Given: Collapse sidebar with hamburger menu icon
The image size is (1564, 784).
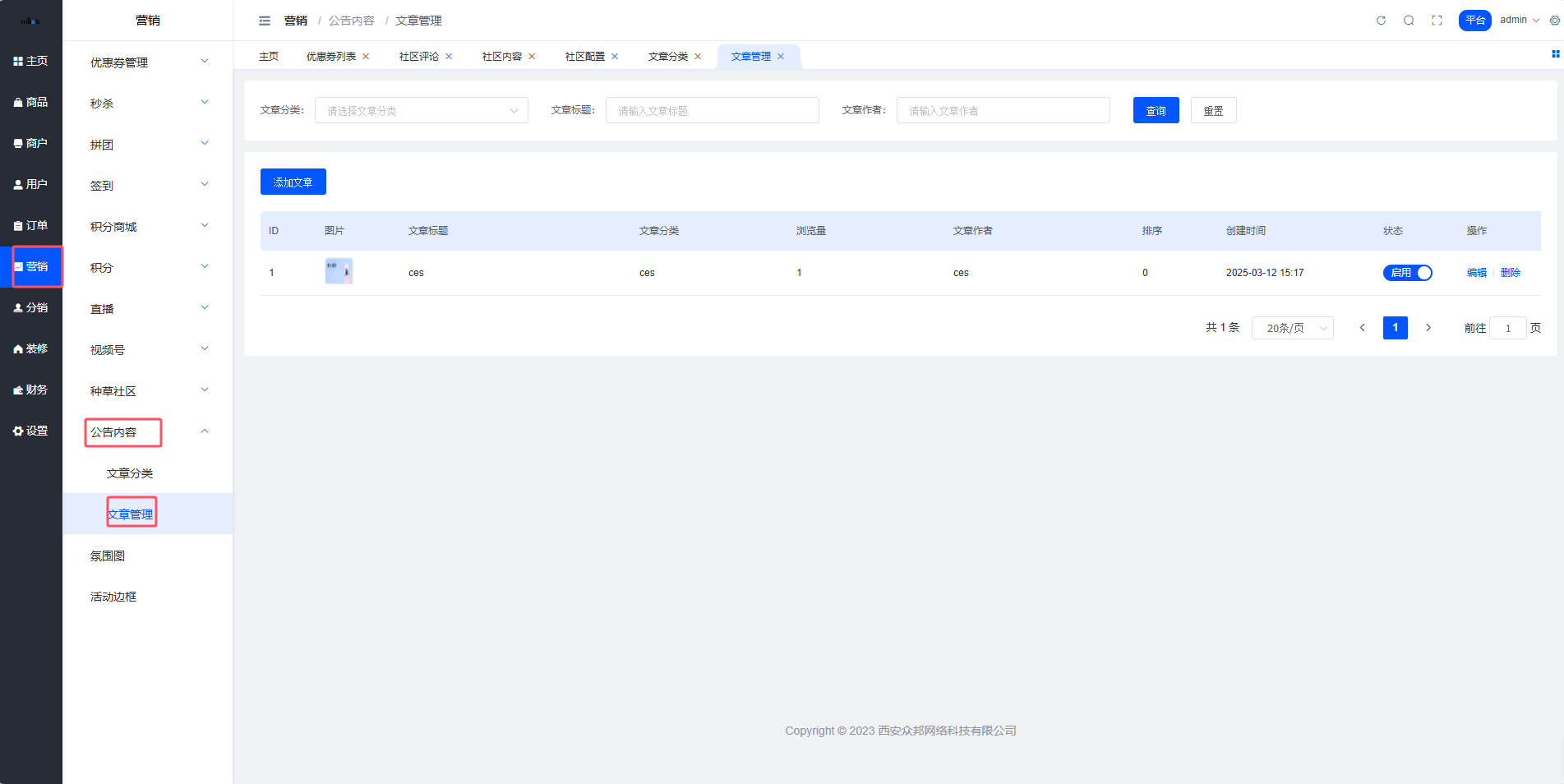Looking at the screenshot, I should (265, 21).
